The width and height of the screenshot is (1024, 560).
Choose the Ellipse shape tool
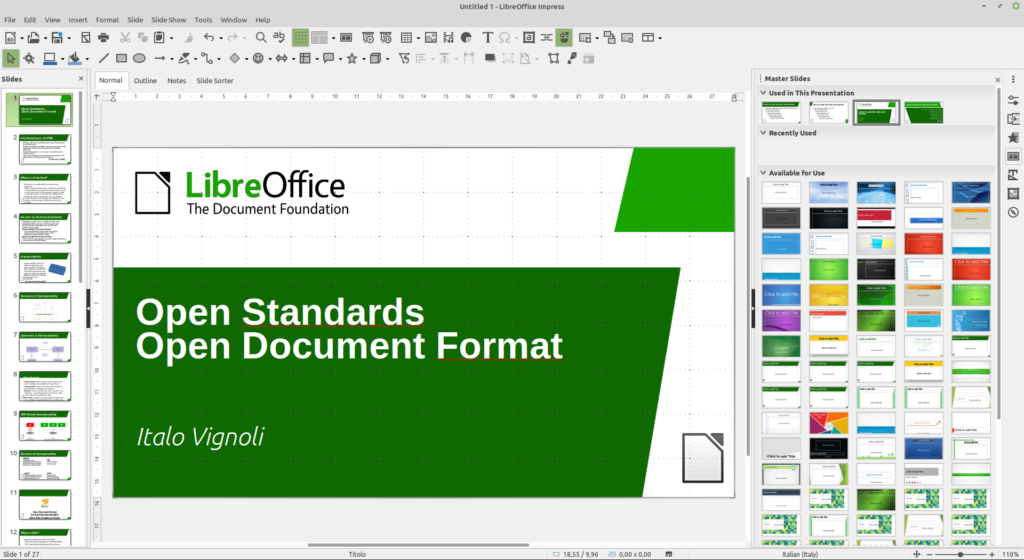coord(139,59)
